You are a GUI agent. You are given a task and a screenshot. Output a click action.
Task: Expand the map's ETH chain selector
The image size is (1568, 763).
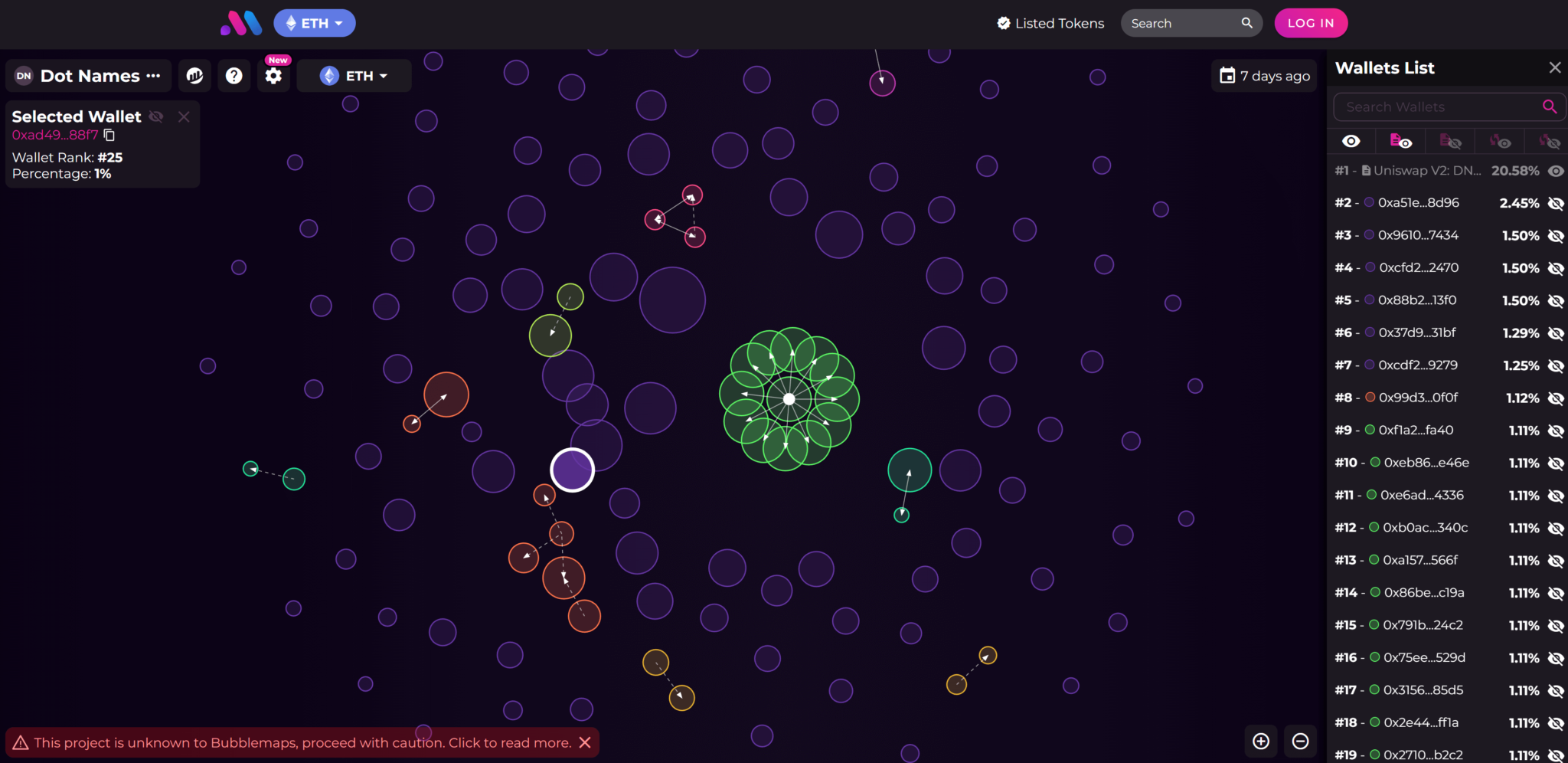[x=354, y=76]
